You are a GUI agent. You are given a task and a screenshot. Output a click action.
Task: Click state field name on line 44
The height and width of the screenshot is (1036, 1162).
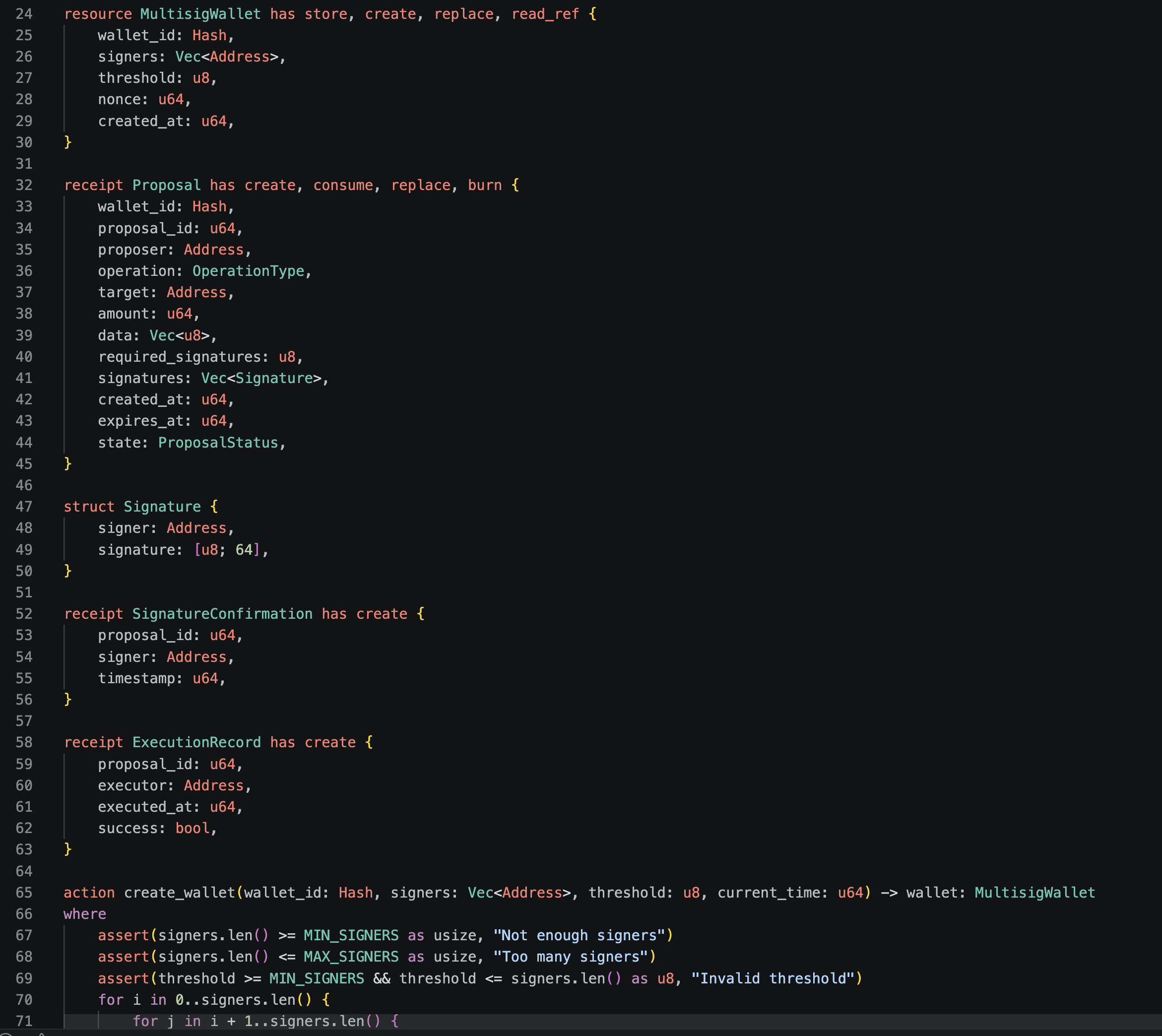click(119, 443)
